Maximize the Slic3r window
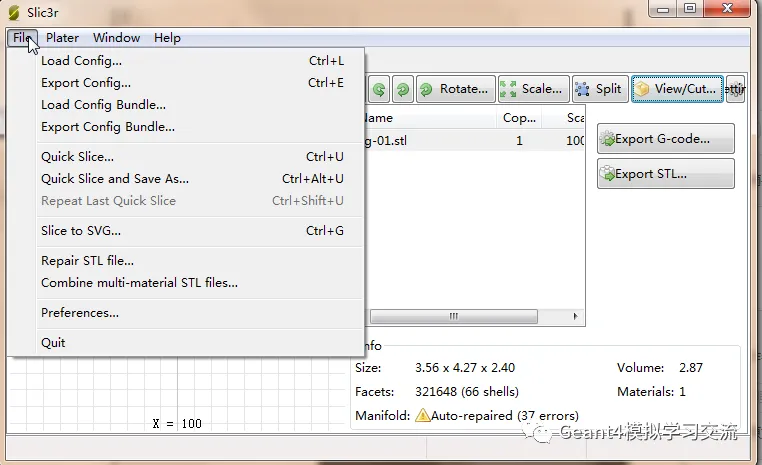Image resolution: width=762 pixels, height=465 pixels. pos(690,9)
